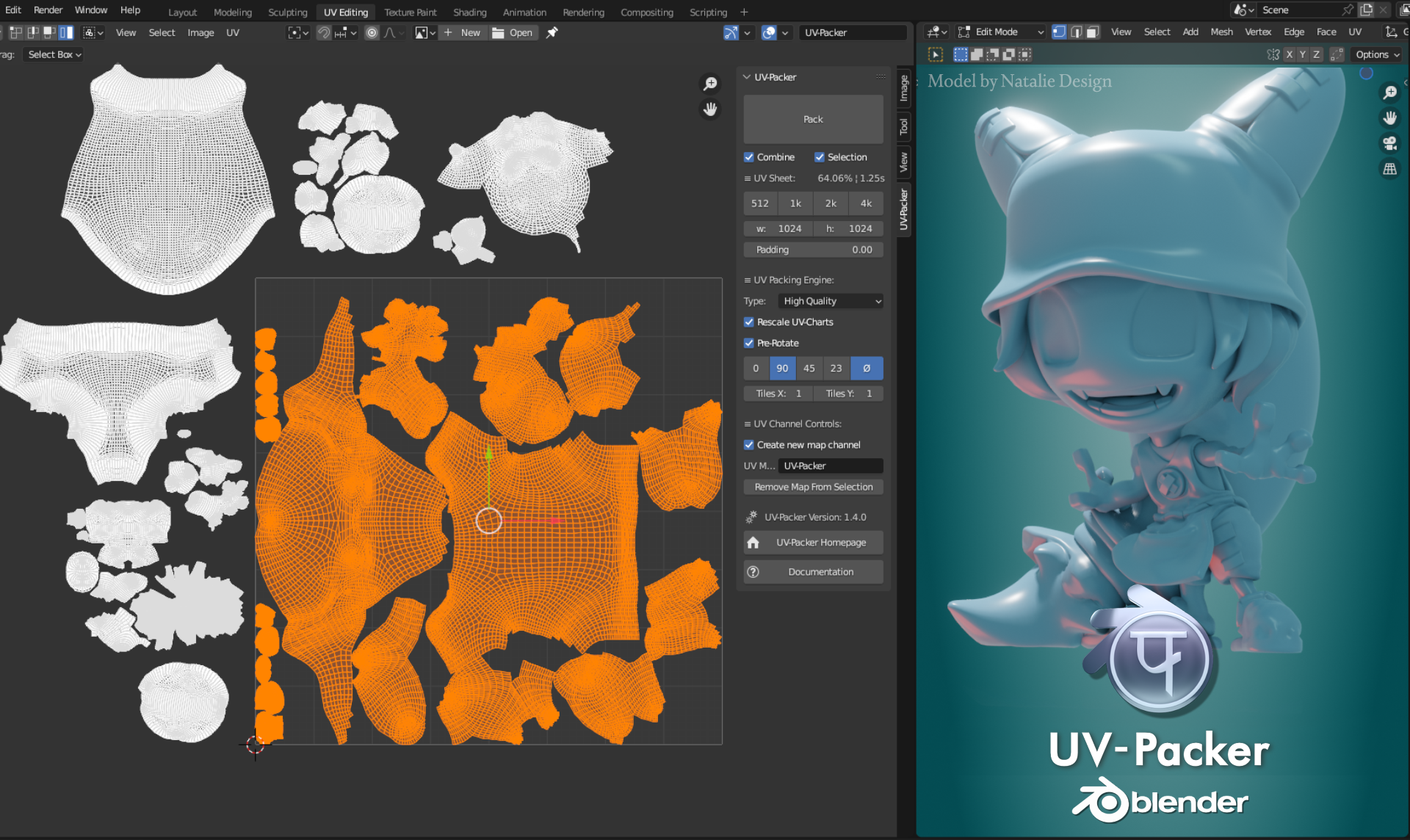Click Remove Map From Selection

click(813, 487)
